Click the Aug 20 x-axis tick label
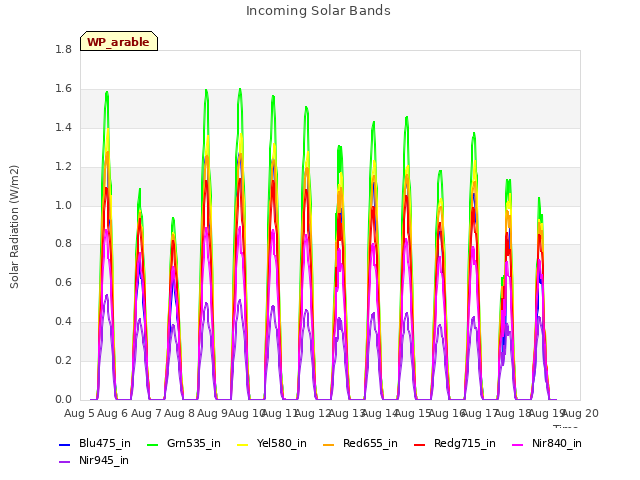 pyautogui.click(x=580, y=413)
